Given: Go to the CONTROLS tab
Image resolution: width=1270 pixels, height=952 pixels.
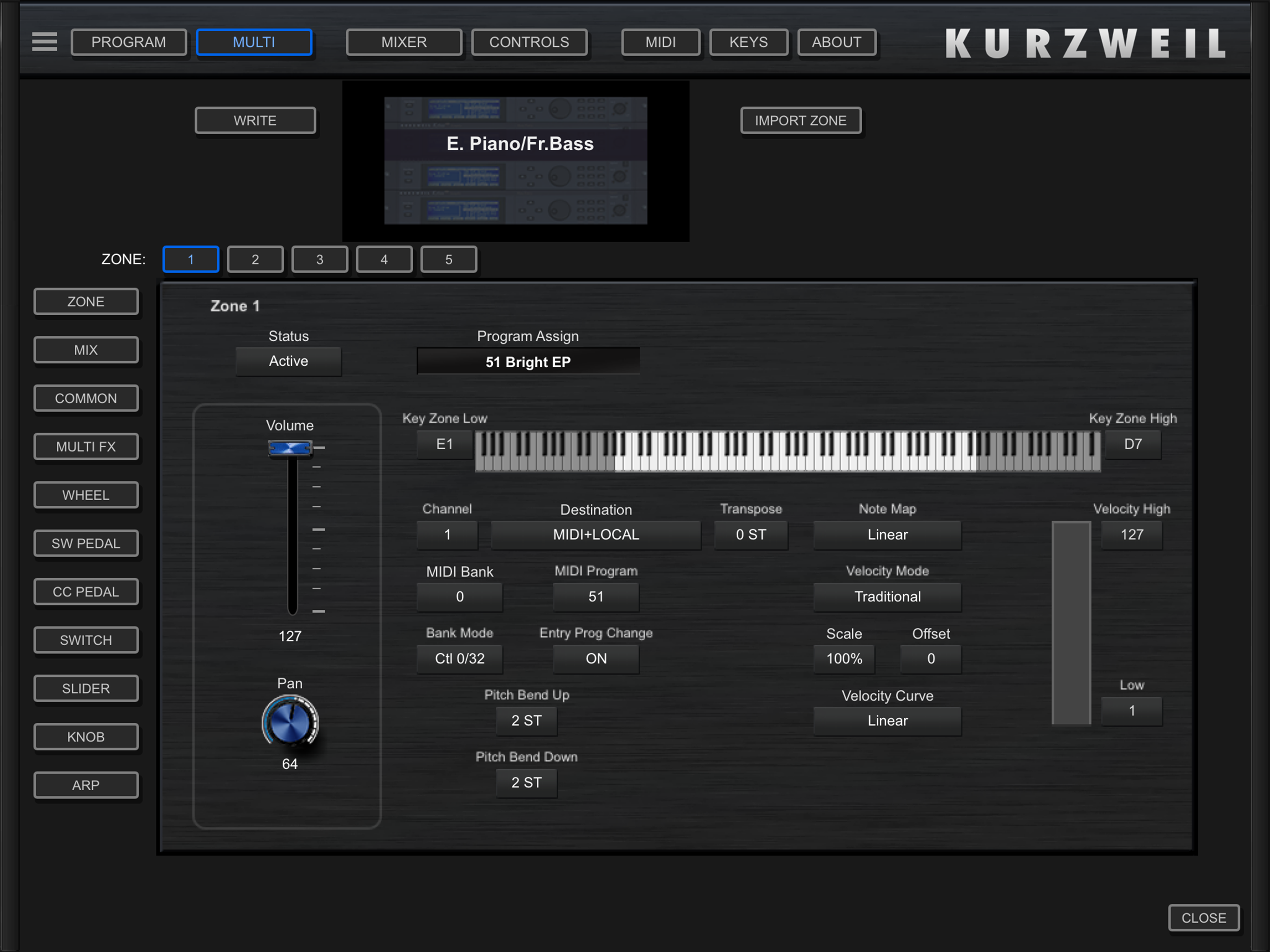Looking at the screenshot, I should (x=529, y=42).
